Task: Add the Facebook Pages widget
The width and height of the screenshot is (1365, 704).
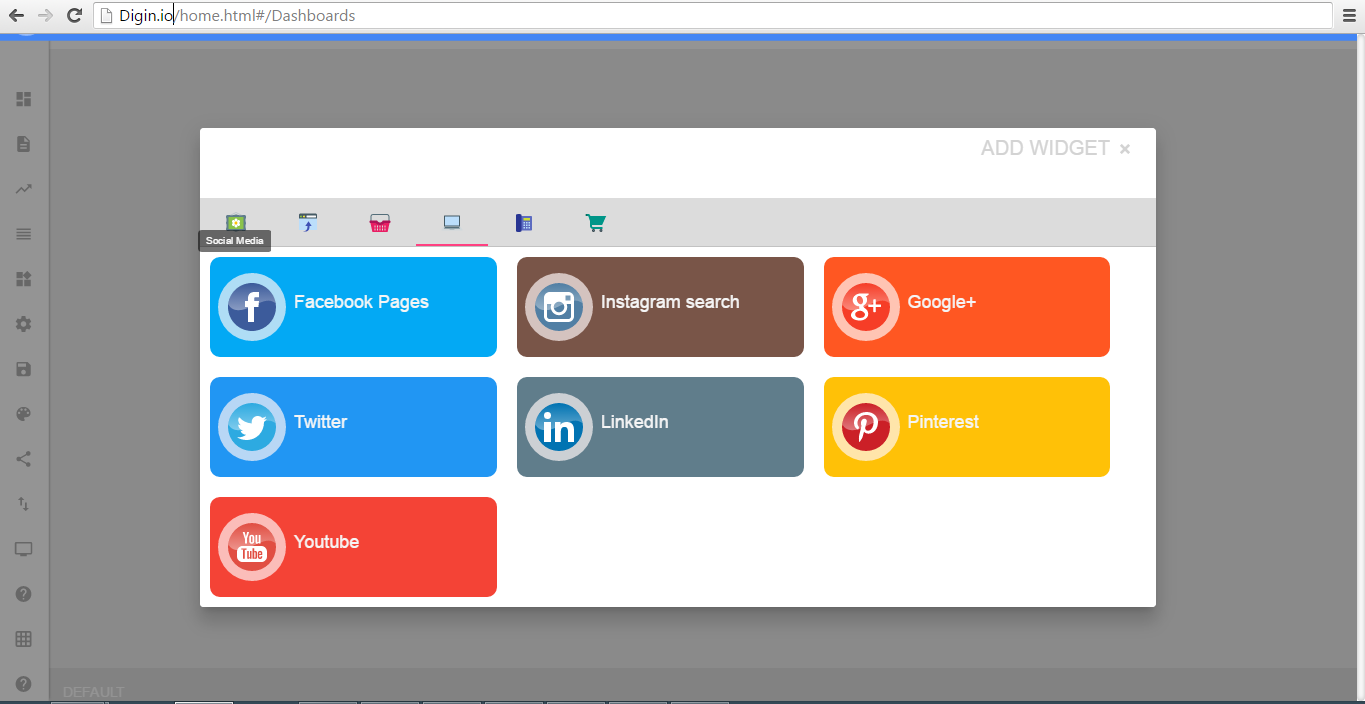Action: pos(353,307)
